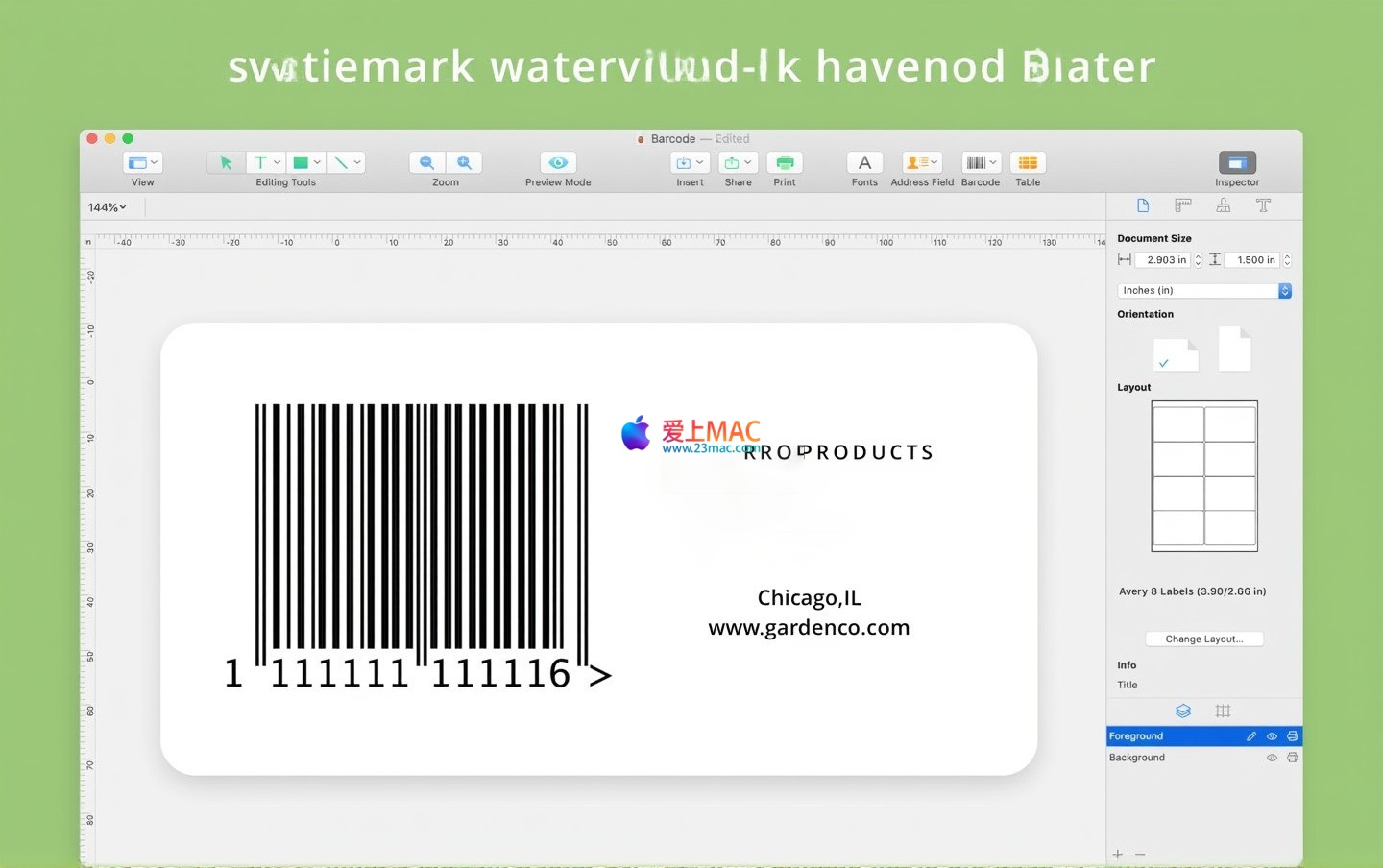Expand the 144% zoom level menu

point(107,207)
